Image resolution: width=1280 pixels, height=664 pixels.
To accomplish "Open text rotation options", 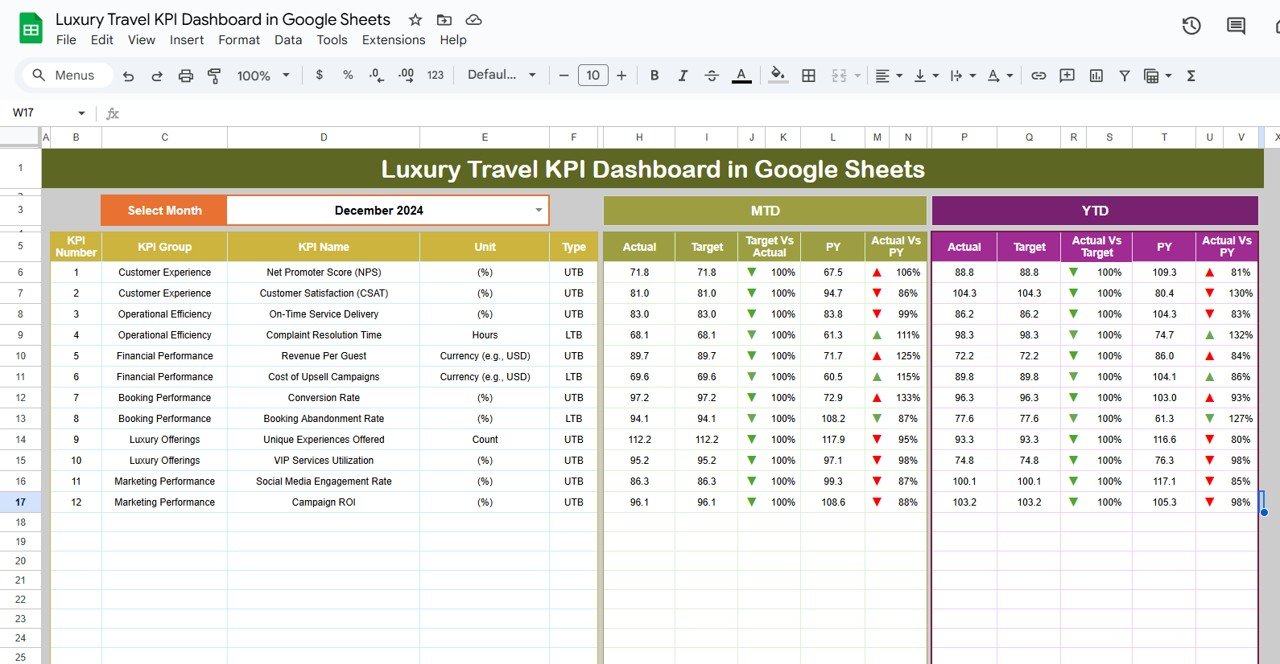I will [999, 75].
